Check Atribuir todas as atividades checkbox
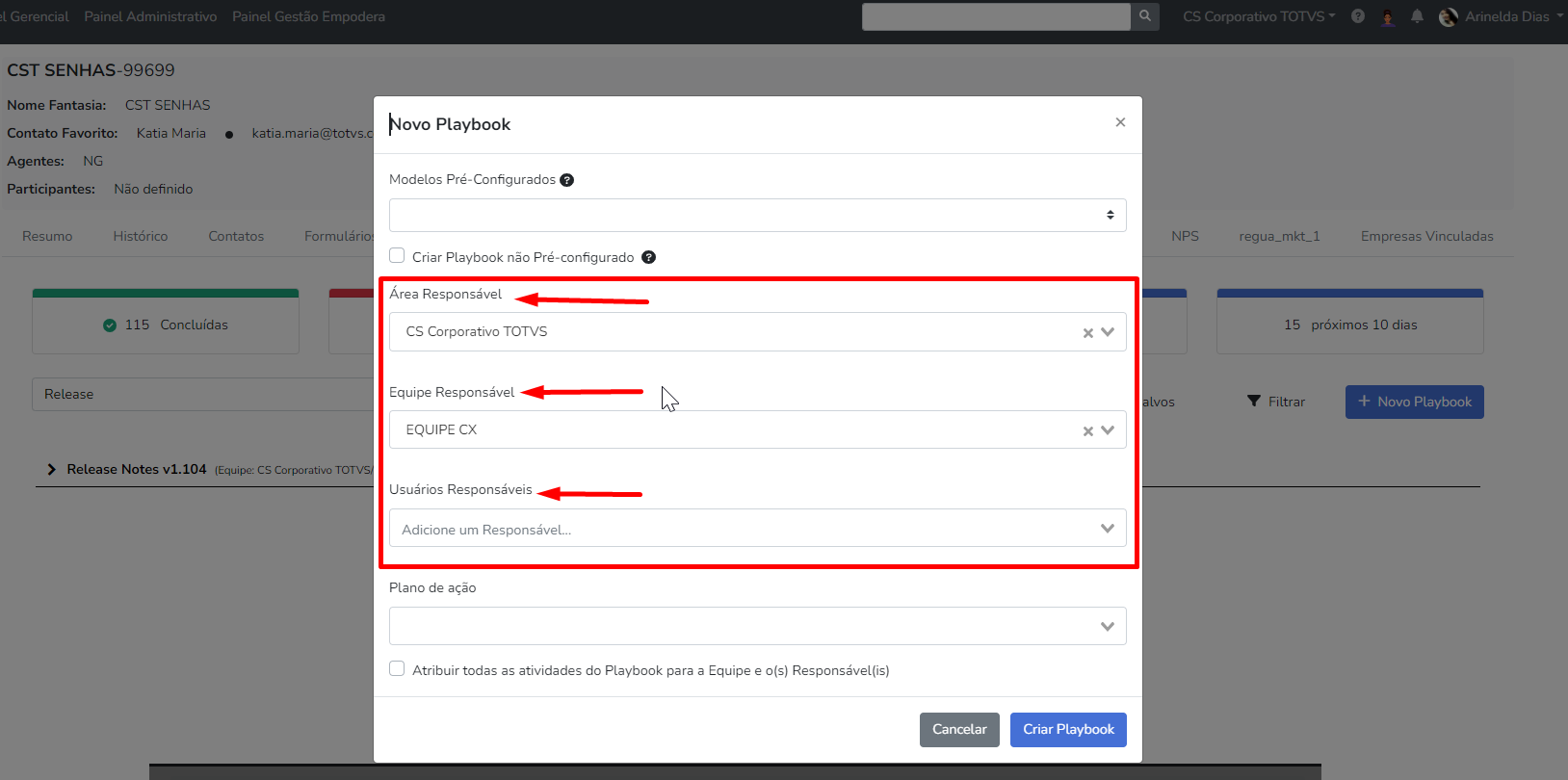Screen dimensions: 1568x780 (397, 669)
